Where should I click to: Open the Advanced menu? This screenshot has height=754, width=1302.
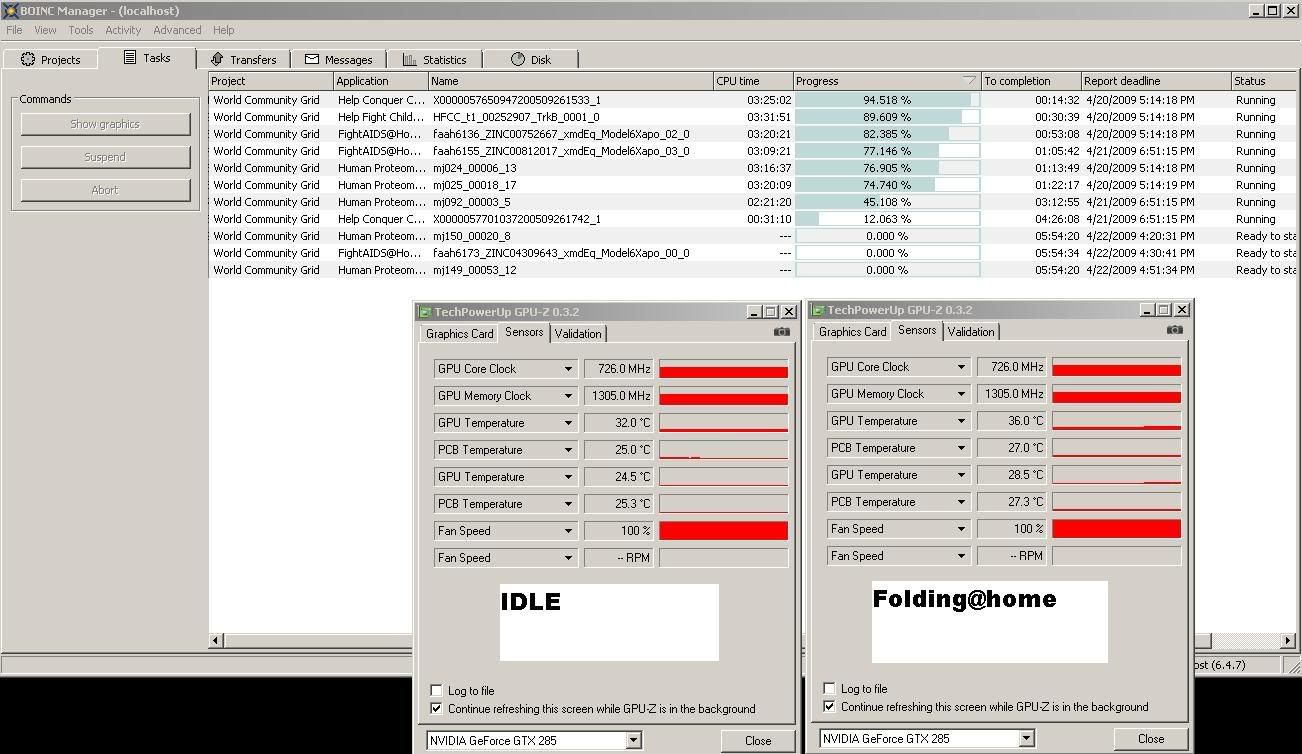click(x=176, y=30)
